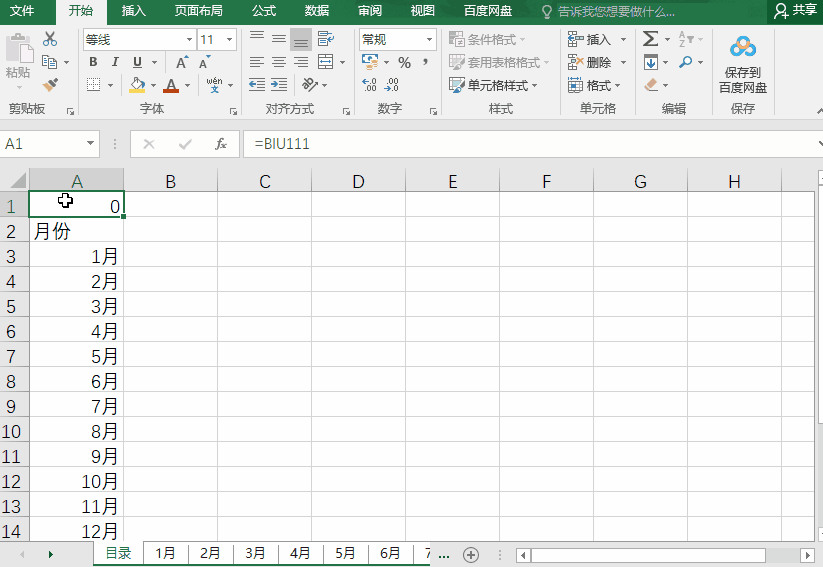This screenshot has width=823, height=567.
Task: Decrease indent
Action: pos(257,85)
